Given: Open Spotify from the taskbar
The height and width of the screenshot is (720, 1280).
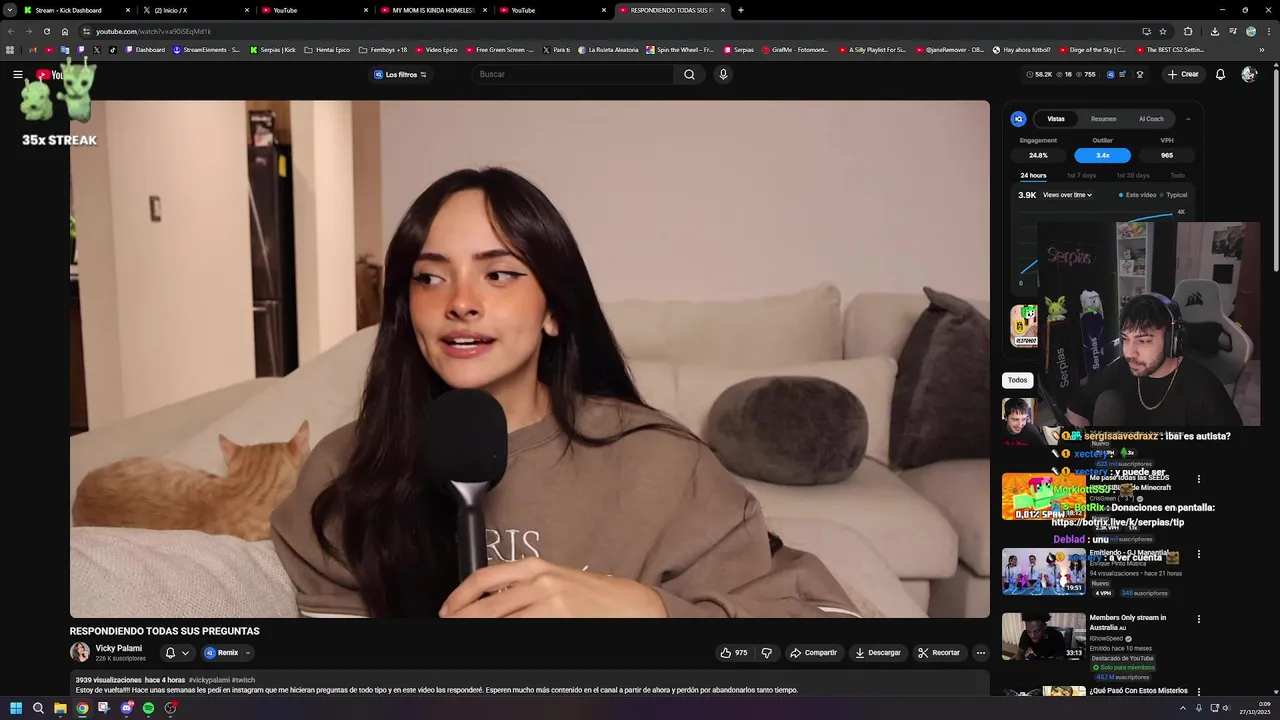Looking at the screenshot, I should (x=148, y=708).
